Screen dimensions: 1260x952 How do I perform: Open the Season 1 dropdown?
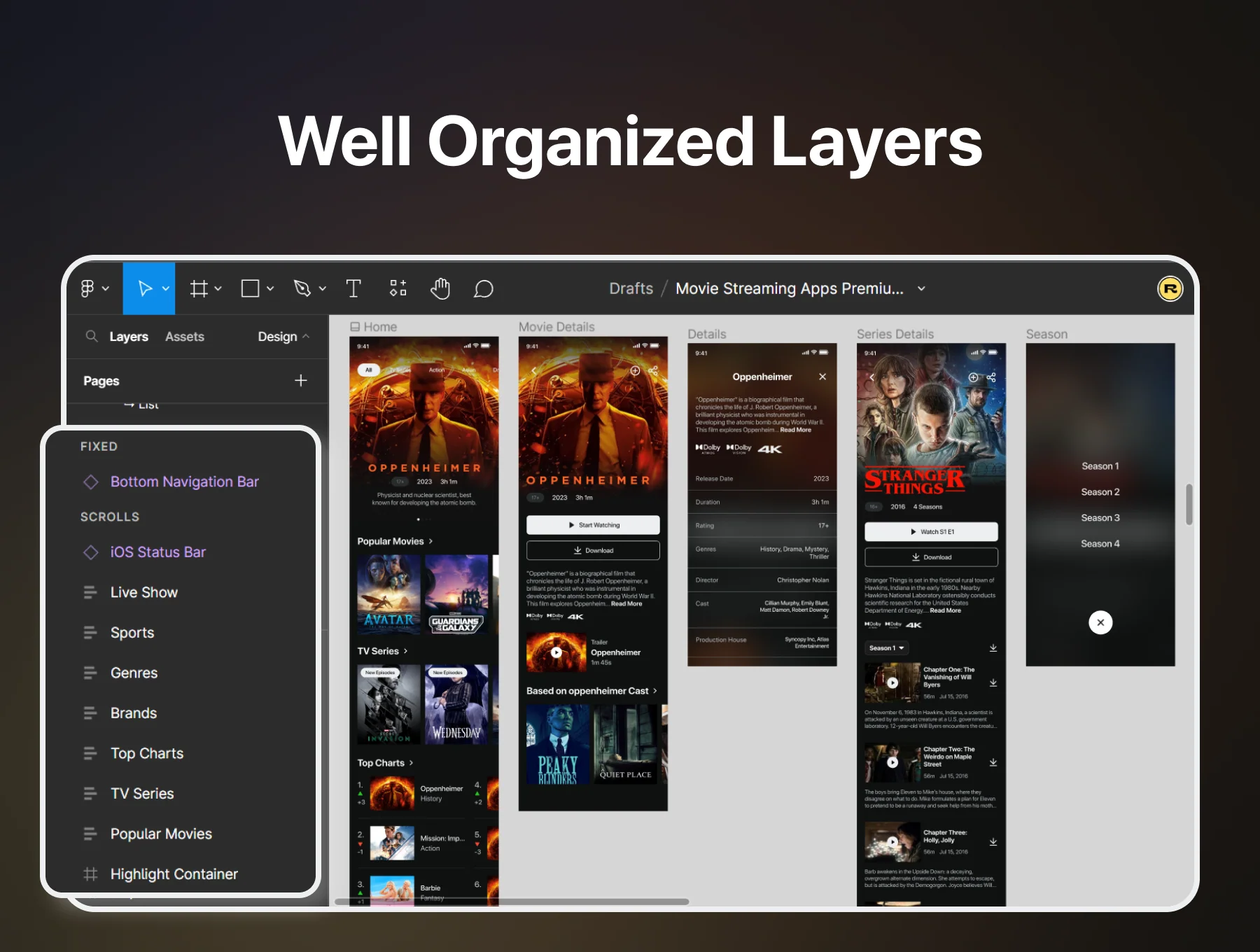(x=887, y=648)
